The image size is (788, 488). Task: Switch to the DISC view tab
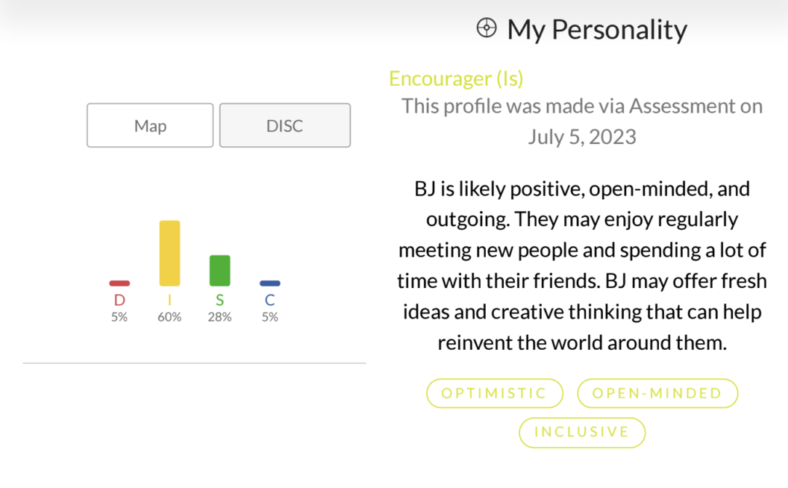[285, 126]
